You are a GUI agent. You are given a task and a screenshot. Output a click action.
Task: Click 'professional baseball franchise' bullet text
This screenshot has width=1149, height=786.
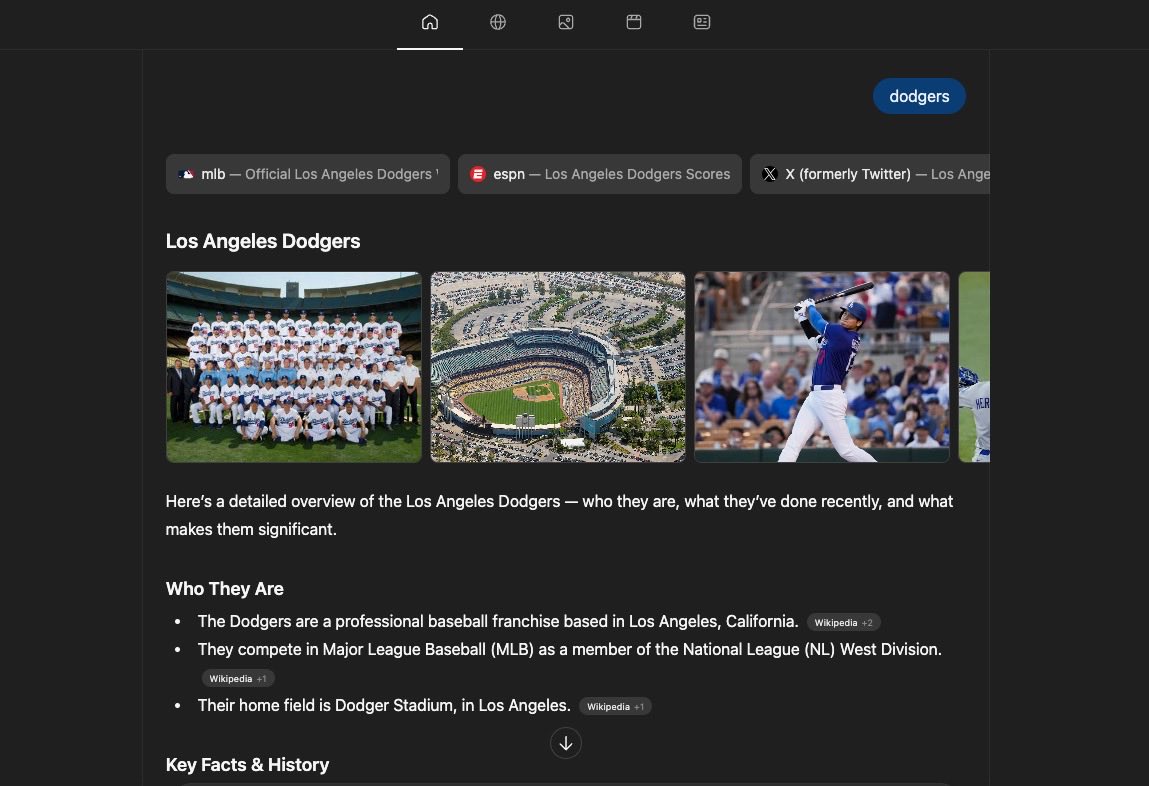click(x=498, y=621)
